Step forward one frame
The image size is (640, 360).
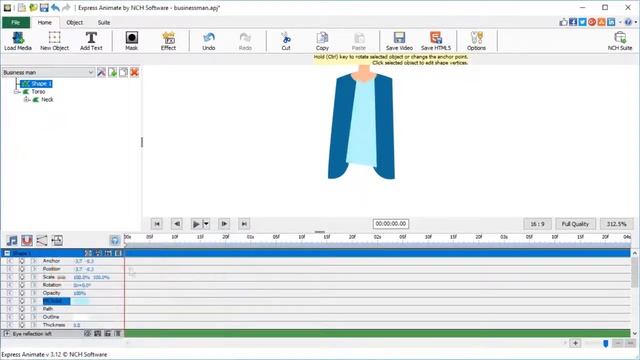[224, 224]
